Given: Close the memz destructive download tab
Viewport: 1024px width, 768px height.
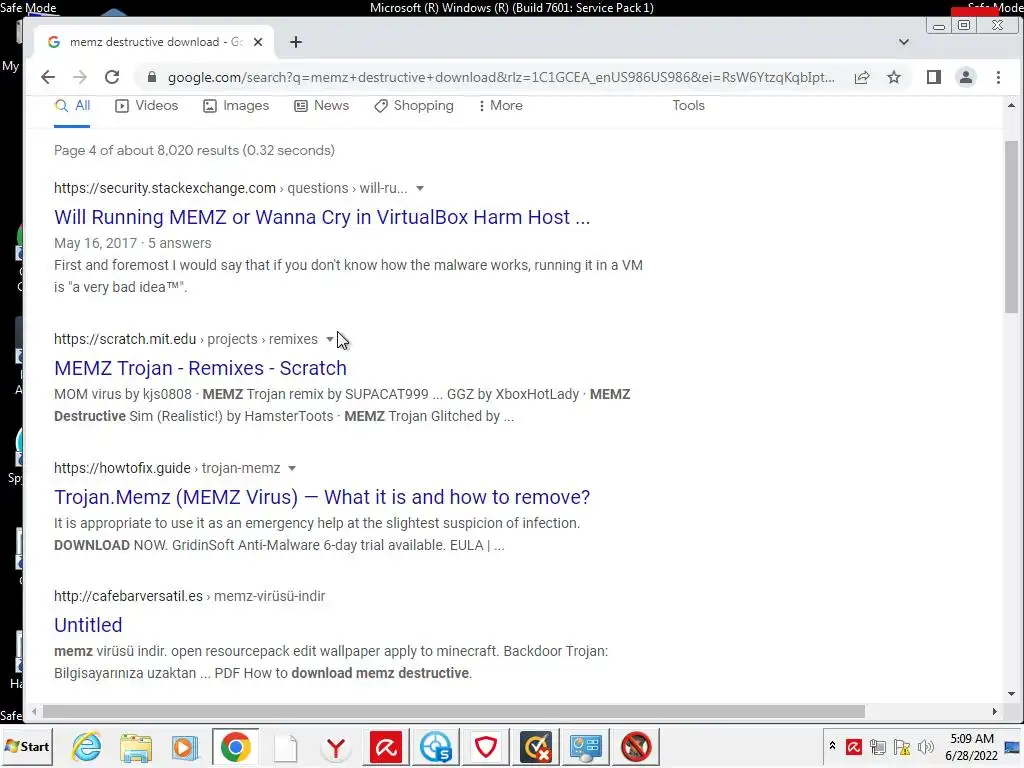Looking at the screenshot, I should coord(258,42).
